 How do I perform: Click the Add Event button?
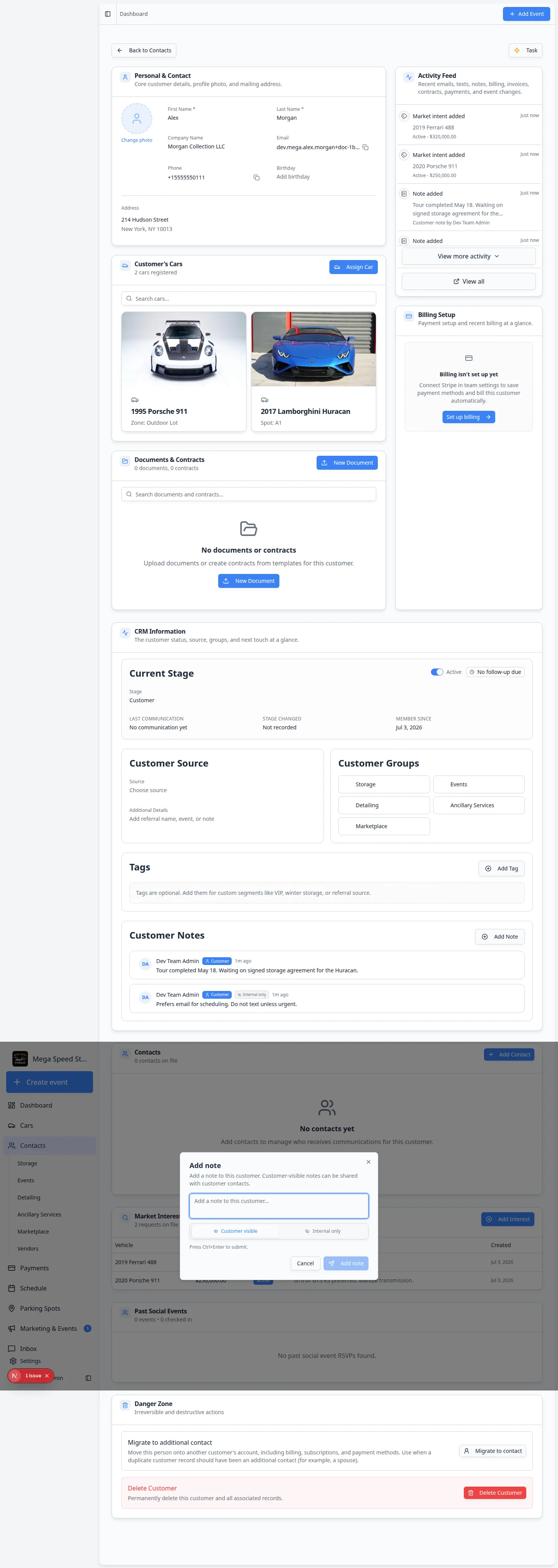[526, 14]
